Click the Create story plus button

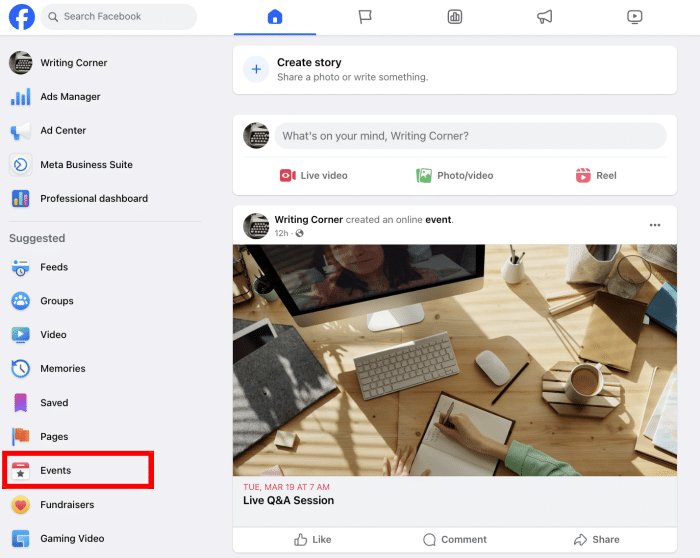pos(256,69)
